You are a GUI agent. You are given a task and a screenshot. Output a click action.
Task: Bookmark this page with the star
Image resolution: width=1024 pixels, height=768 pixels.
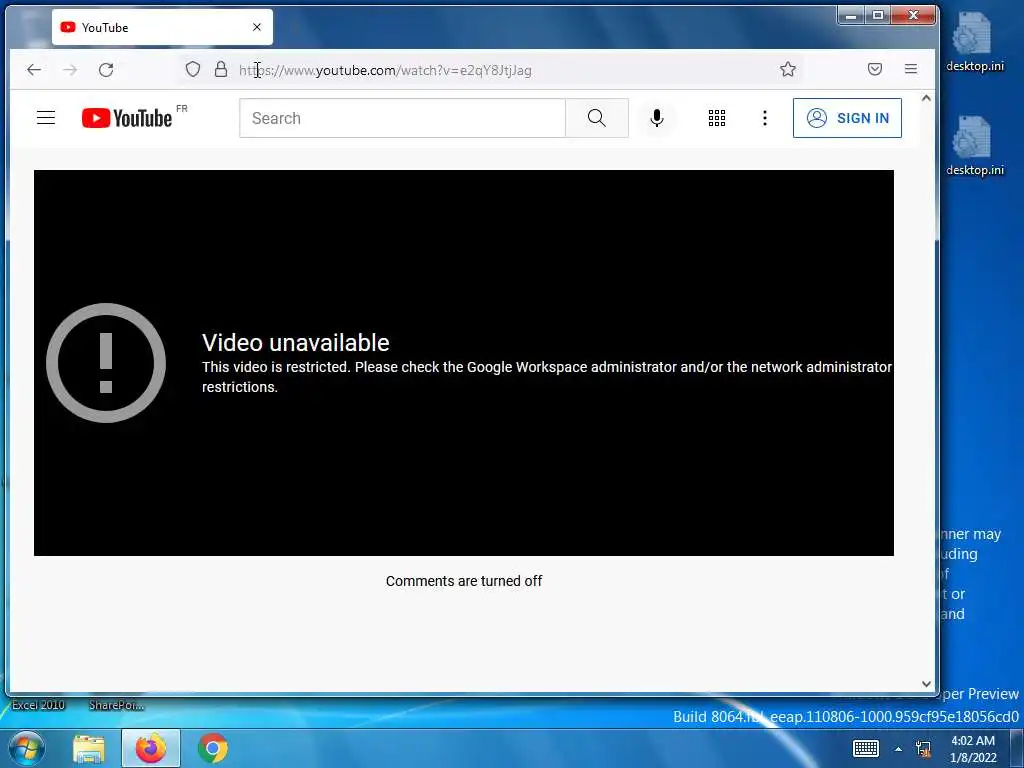coord(788,69)
